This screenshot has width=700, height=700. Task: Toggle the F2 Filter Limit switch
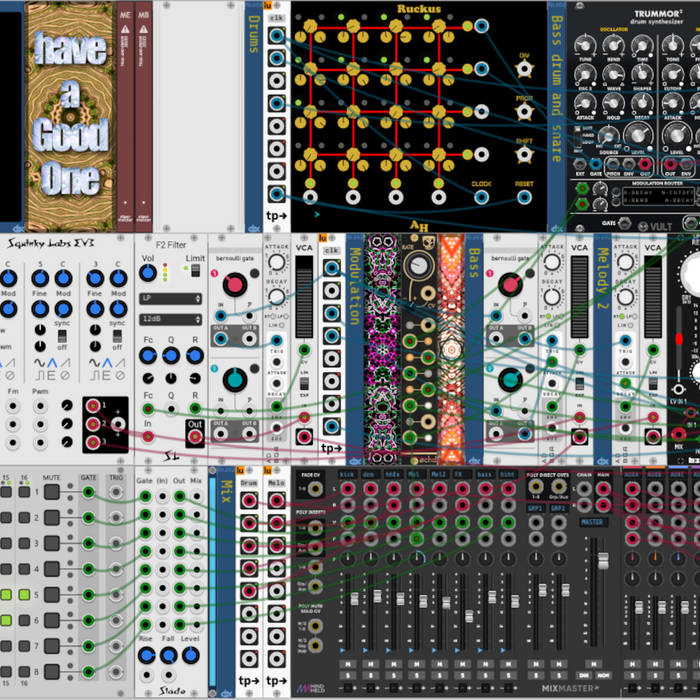(x=196, y=273)
